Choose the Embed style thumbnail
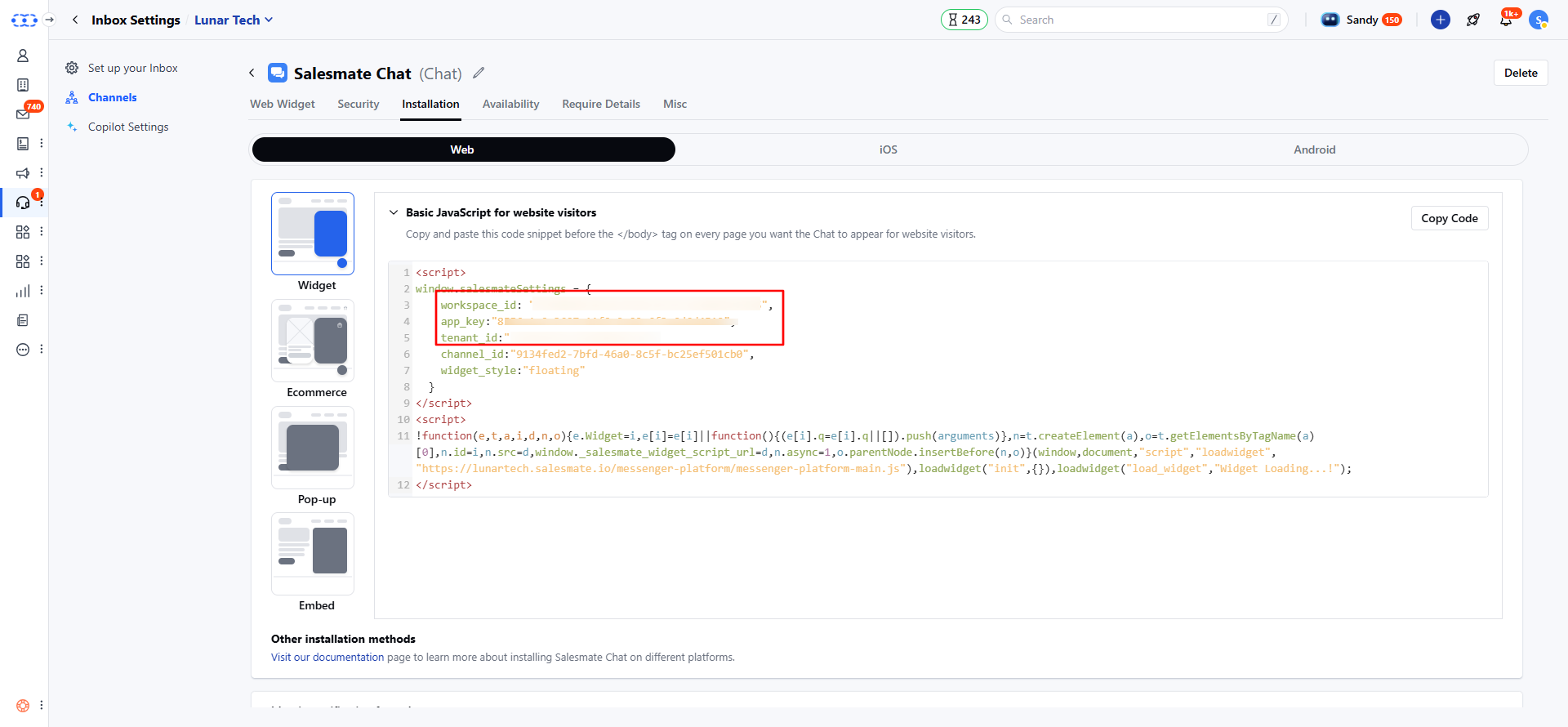The image size is (1568, 727). pyautogui.click(x=313, y=554)
